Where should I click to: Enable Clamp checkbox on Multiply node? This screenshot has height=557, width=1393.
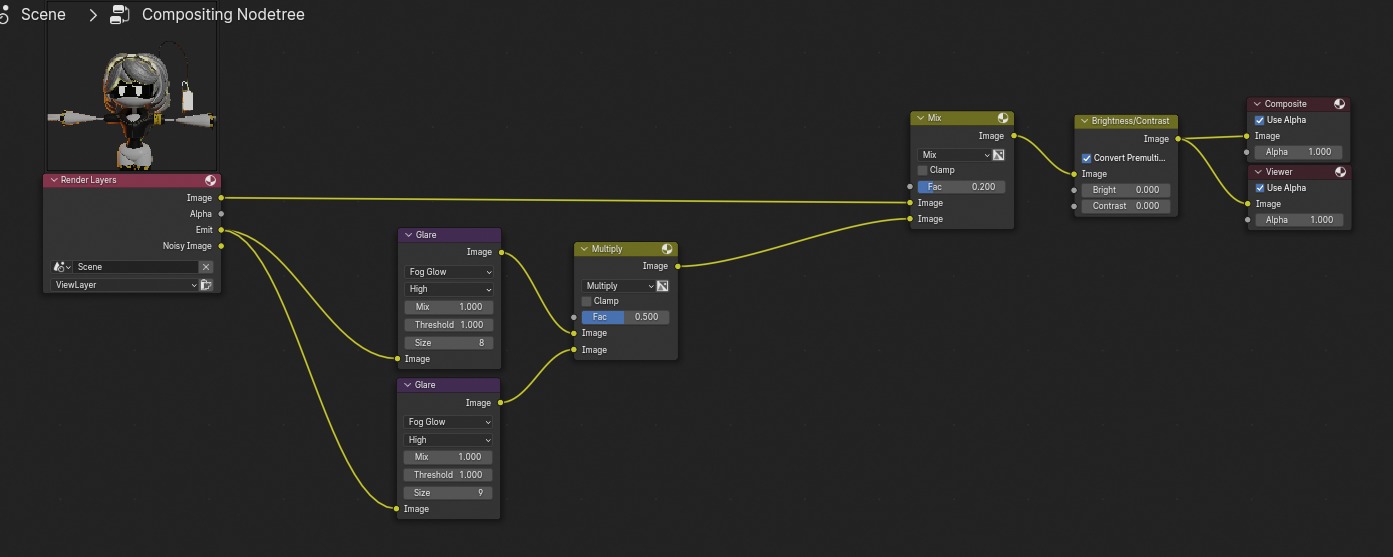point(587,301)
